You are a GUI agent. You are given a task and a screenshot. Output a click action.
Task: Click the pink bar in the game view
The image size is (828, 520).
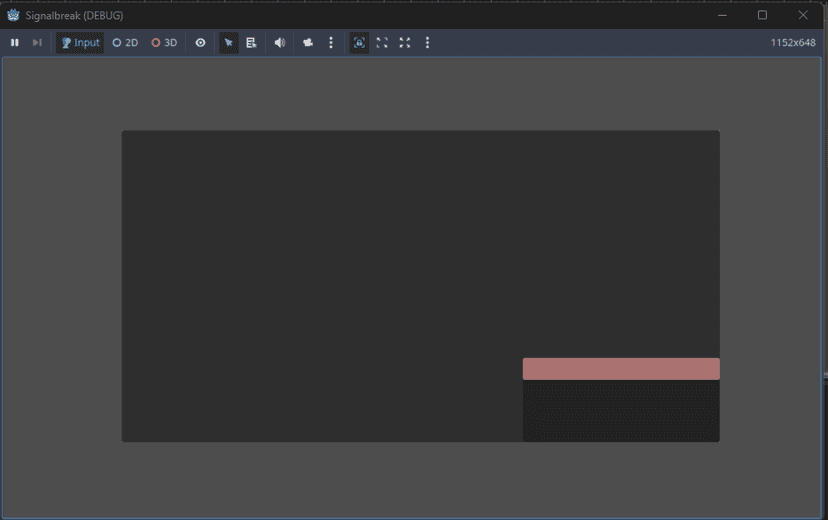click(620, 369)
